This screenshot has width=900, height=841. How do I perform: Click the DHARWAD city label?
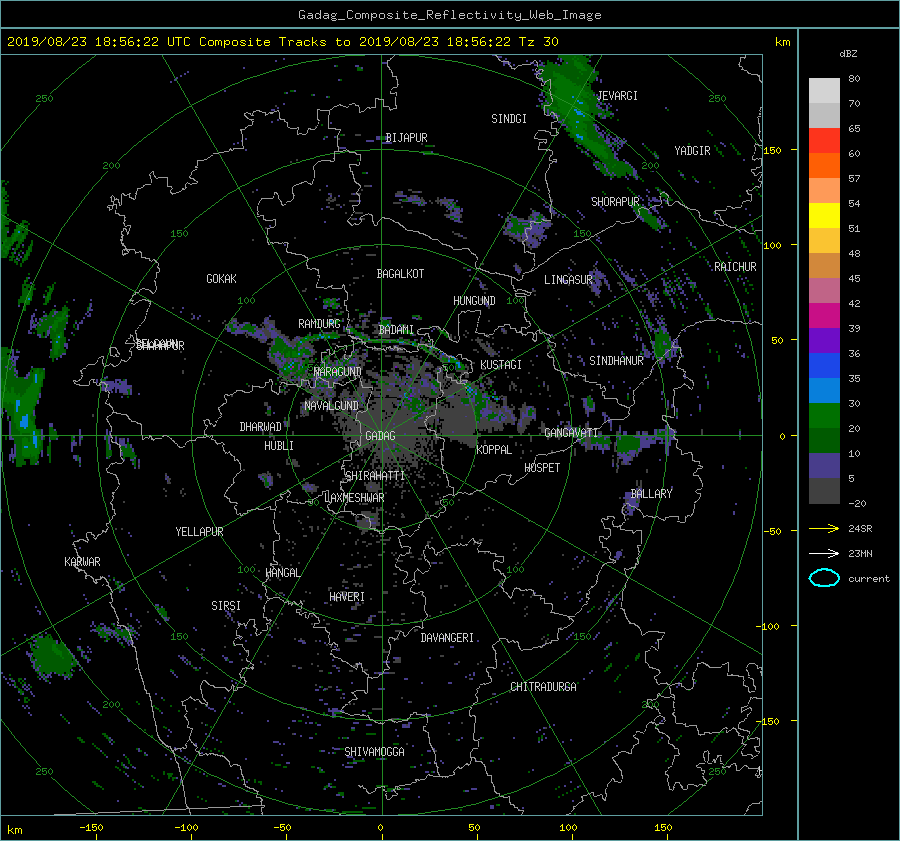click(261, 427)
